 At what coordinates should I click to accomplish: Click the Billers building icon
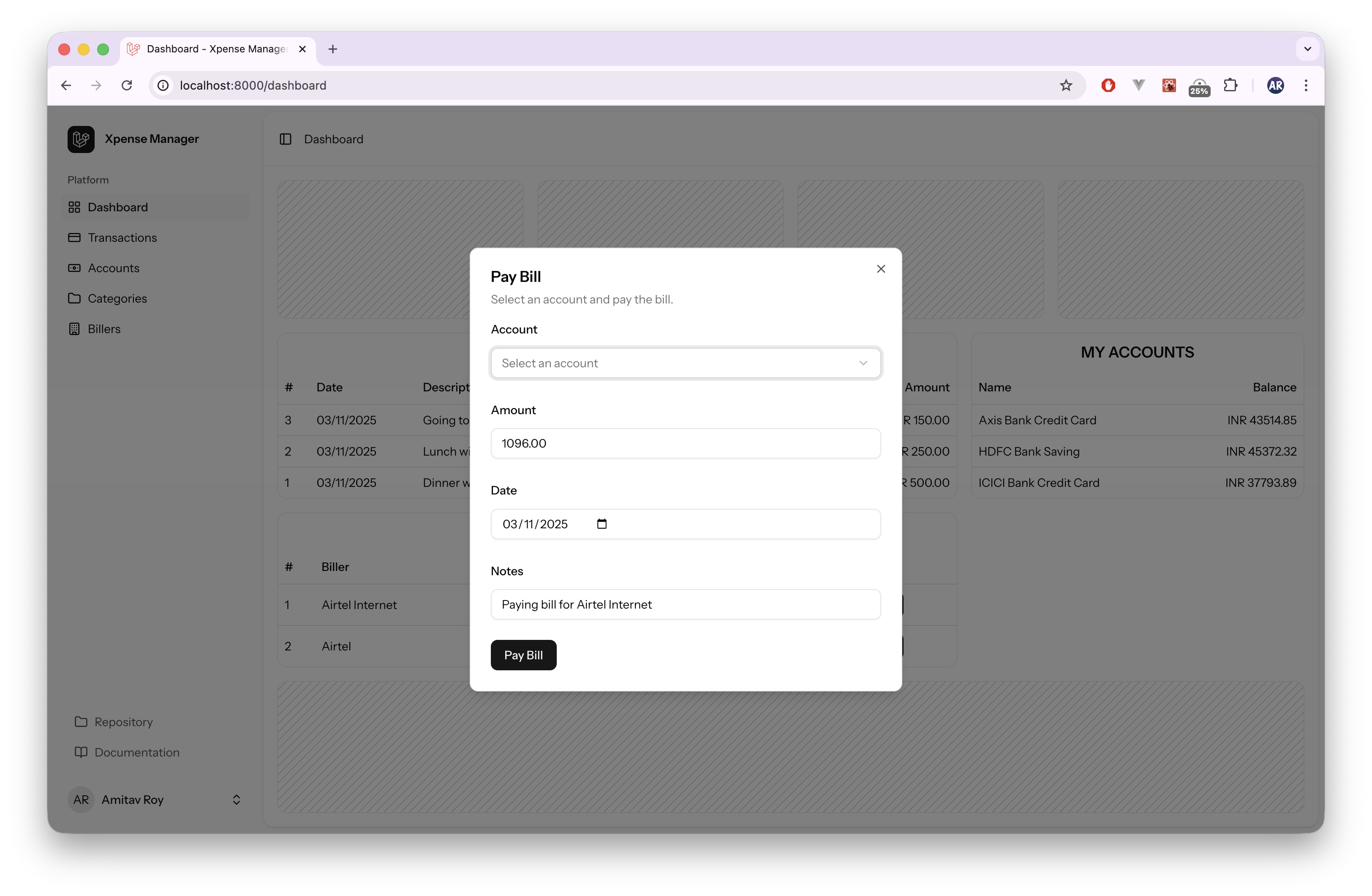pos(74,329)
